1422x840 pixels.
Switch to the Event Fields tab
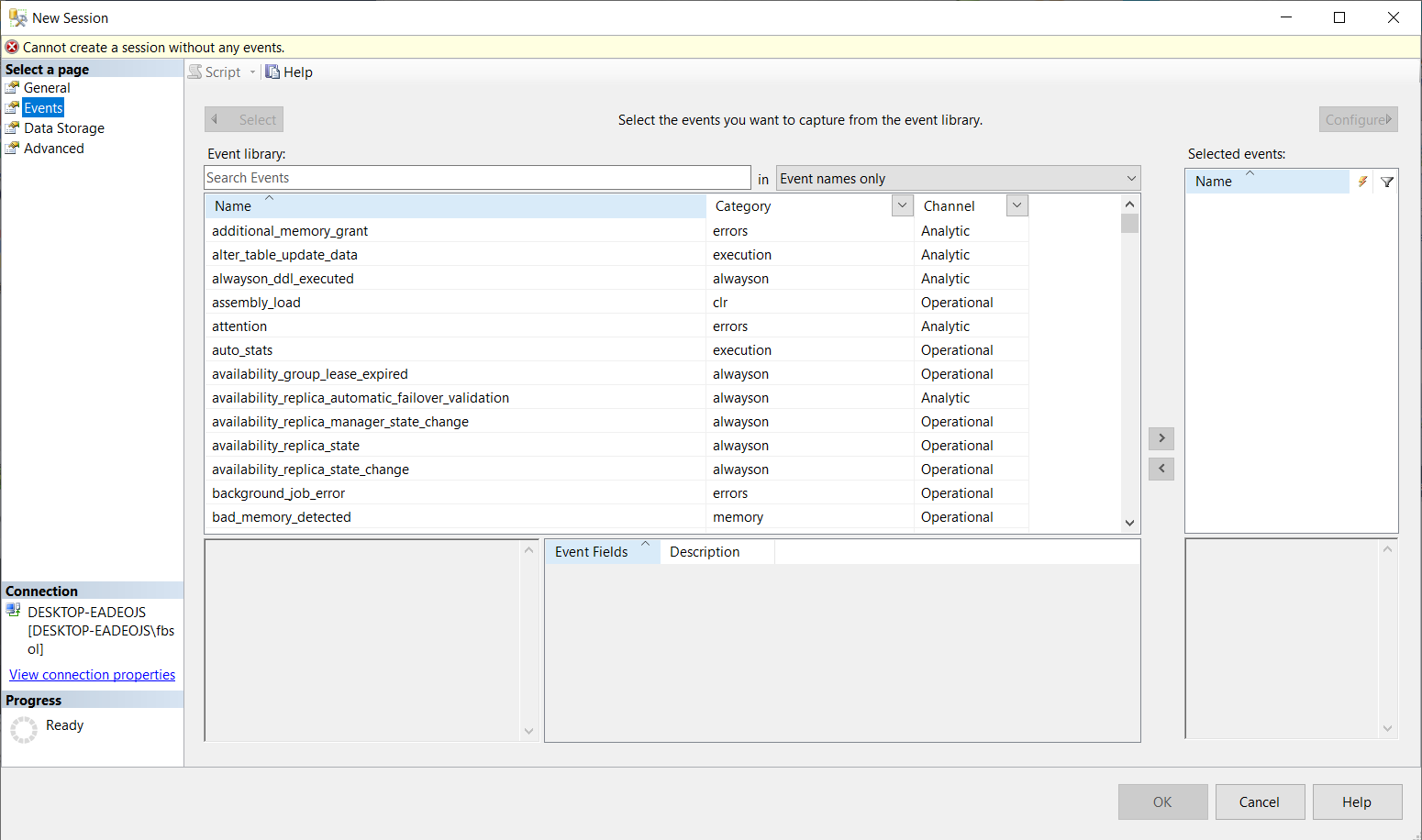[x=592, y=552]
